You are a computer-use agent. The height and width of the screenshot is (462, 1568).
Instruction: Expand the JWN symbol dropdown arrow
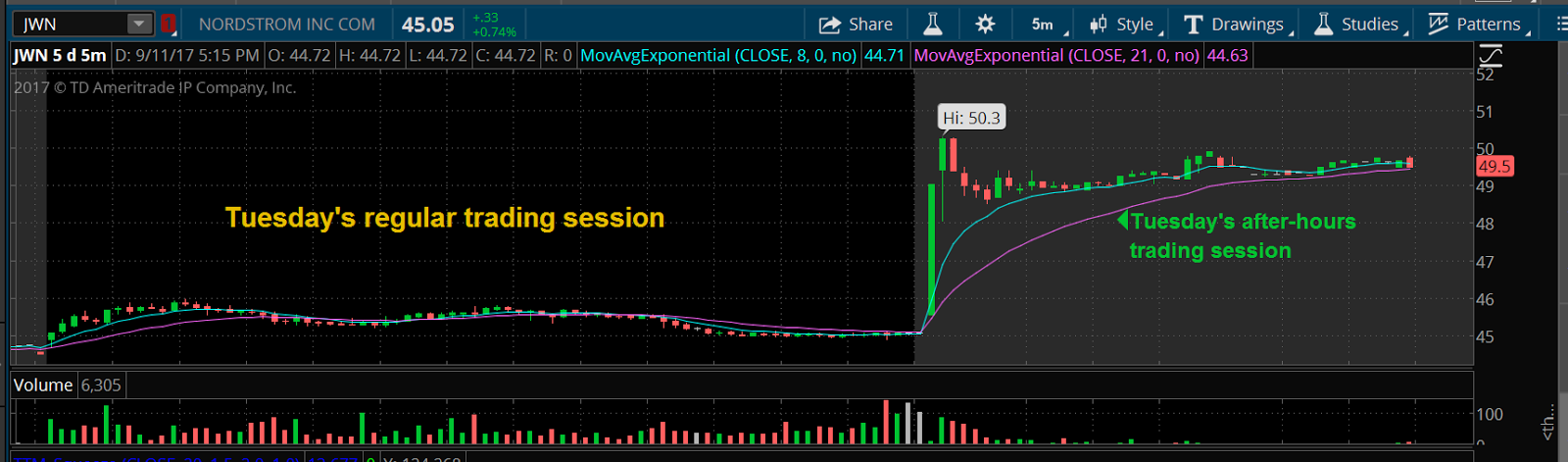click(x=139, y=24)
